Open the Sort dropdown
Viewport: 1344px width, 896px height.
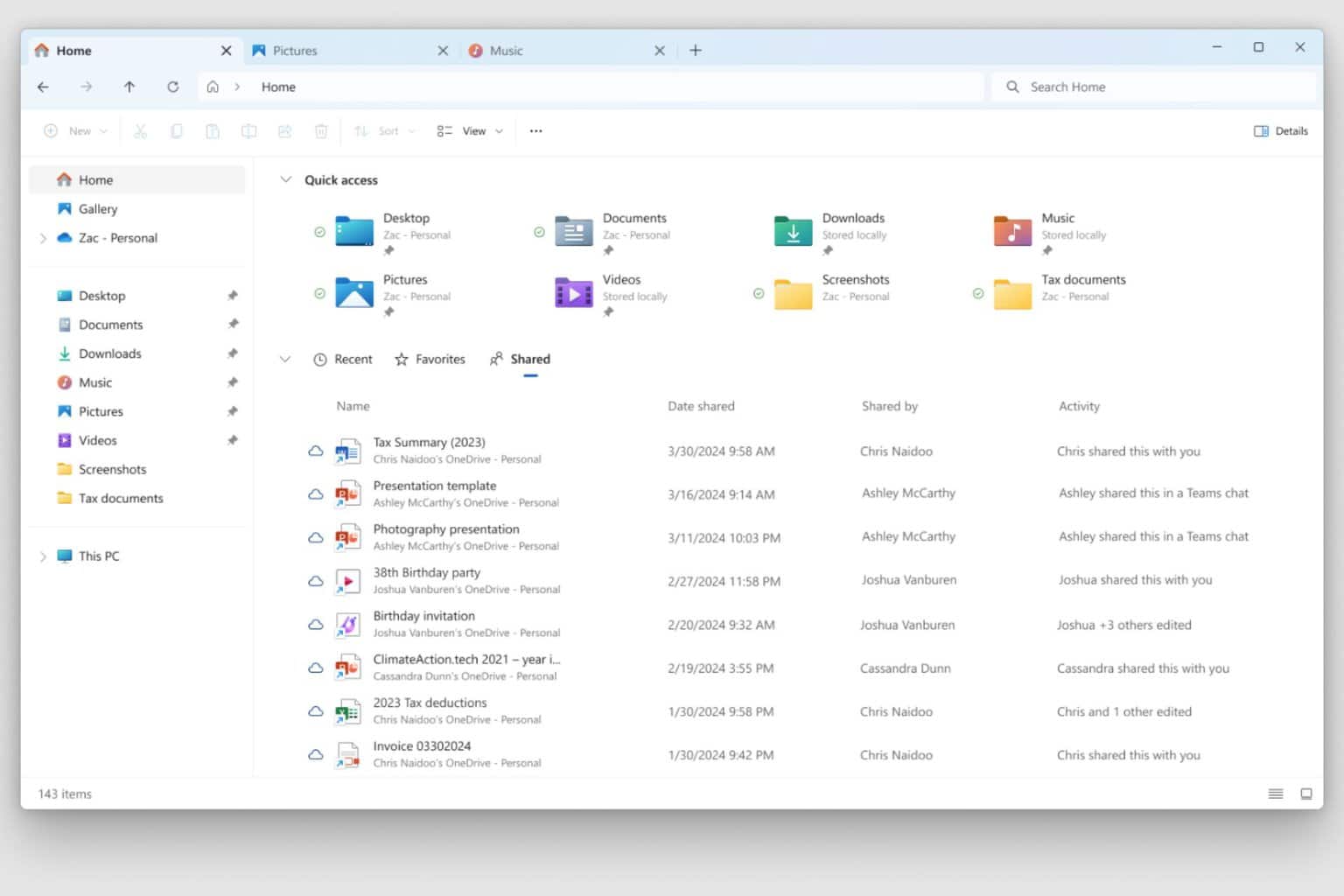pyautogui.click(x=383, y=130)
